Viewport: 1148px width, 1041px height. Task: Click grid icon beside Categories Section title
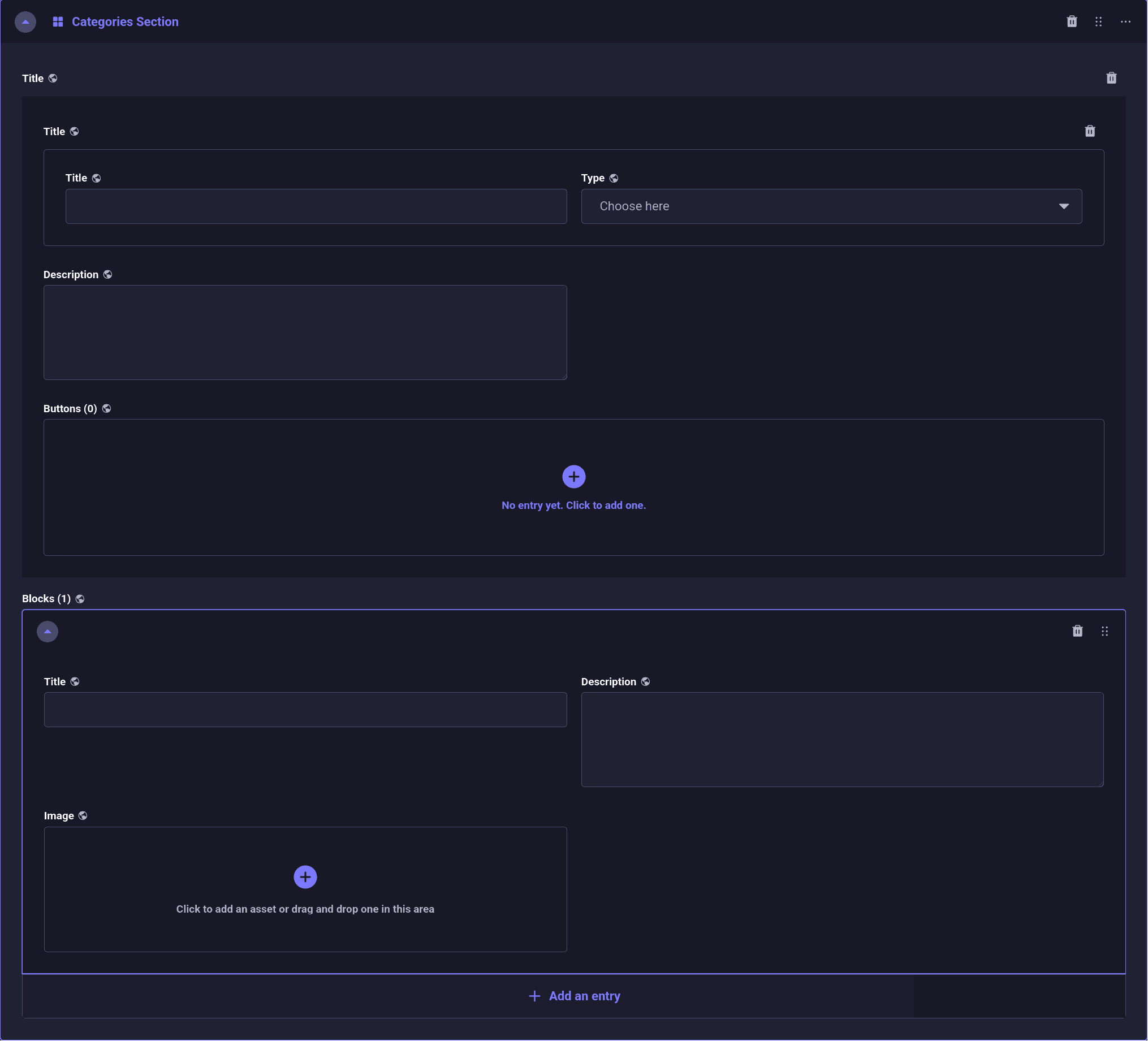click(x=58, y=21)
